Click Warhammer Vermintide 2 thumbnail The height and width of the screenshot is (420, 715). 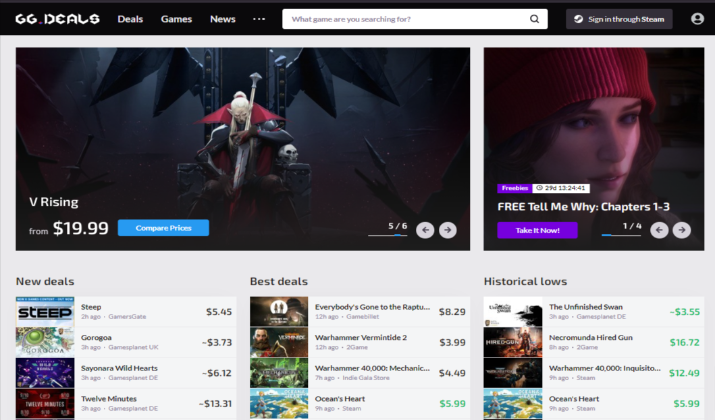279,342
